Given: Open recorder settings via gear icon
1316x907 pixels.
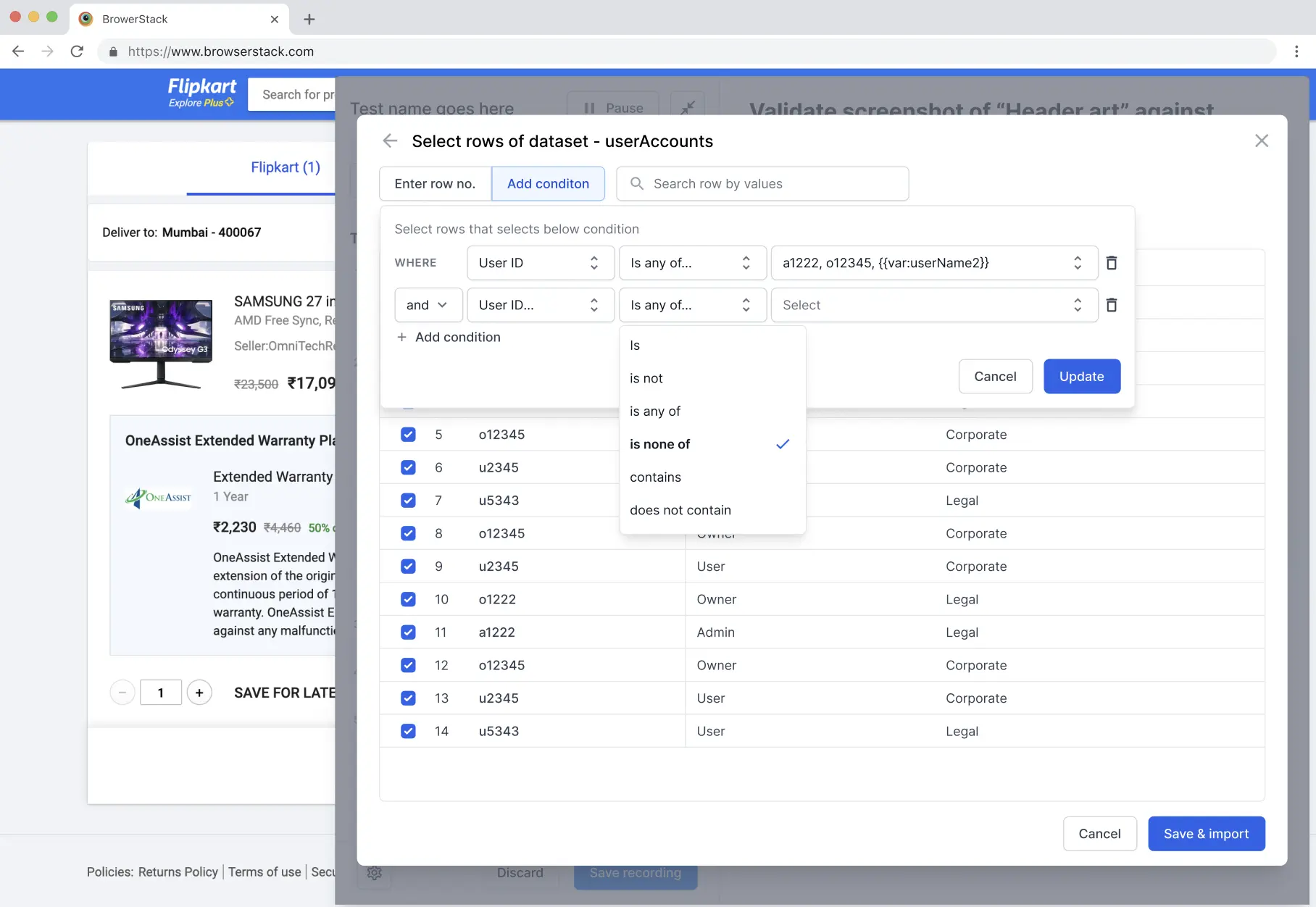Looking at the screenshot, I should (375, 873).
